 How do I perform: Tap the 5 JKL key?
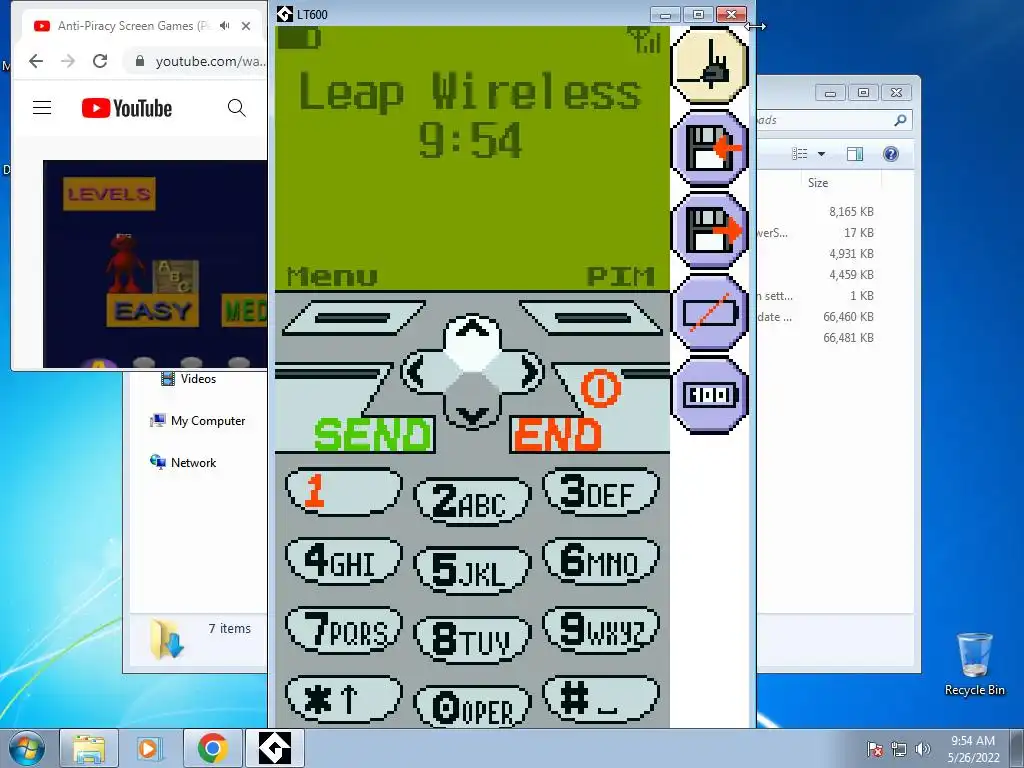click(472, 571)
